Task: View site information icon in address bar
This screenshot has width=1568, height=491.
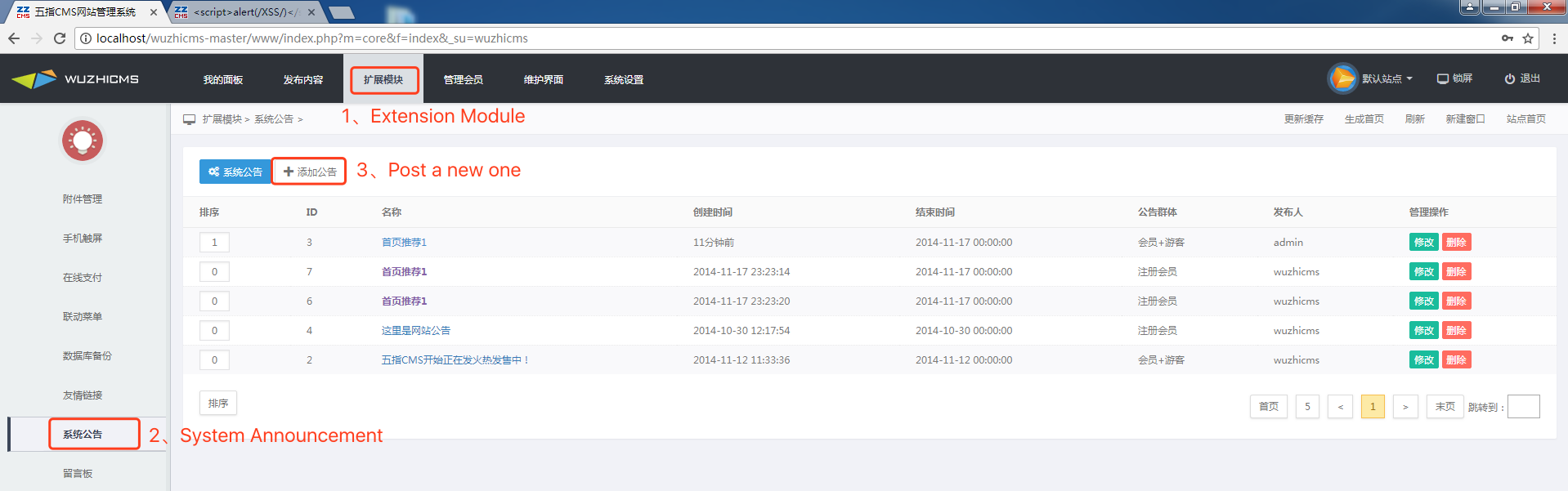Action: pyautogui.click(x=86, y=38)
